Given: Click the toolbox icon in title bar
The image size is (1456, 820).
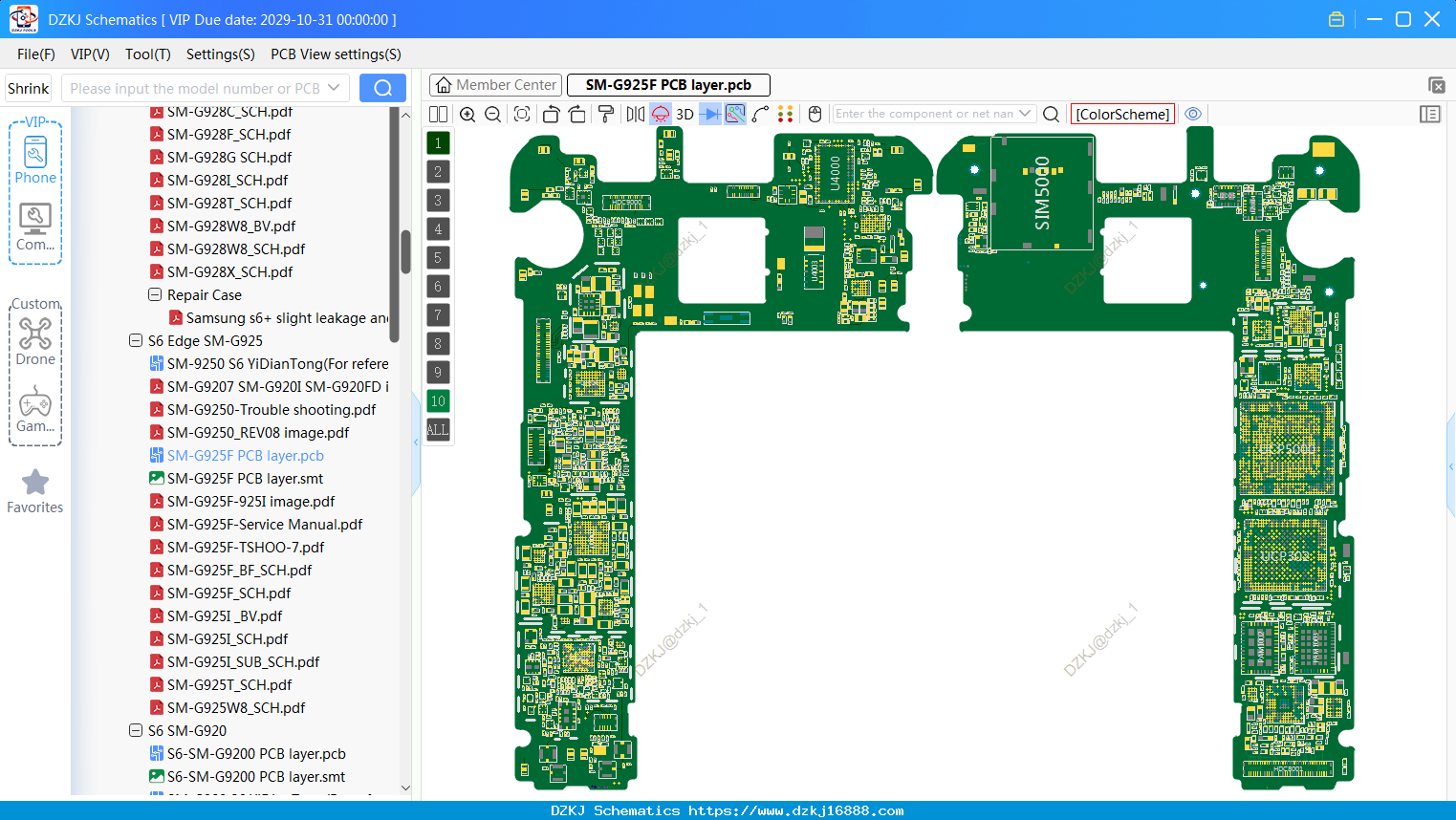Looking at the screenshot, I should tap(1336, 19).
